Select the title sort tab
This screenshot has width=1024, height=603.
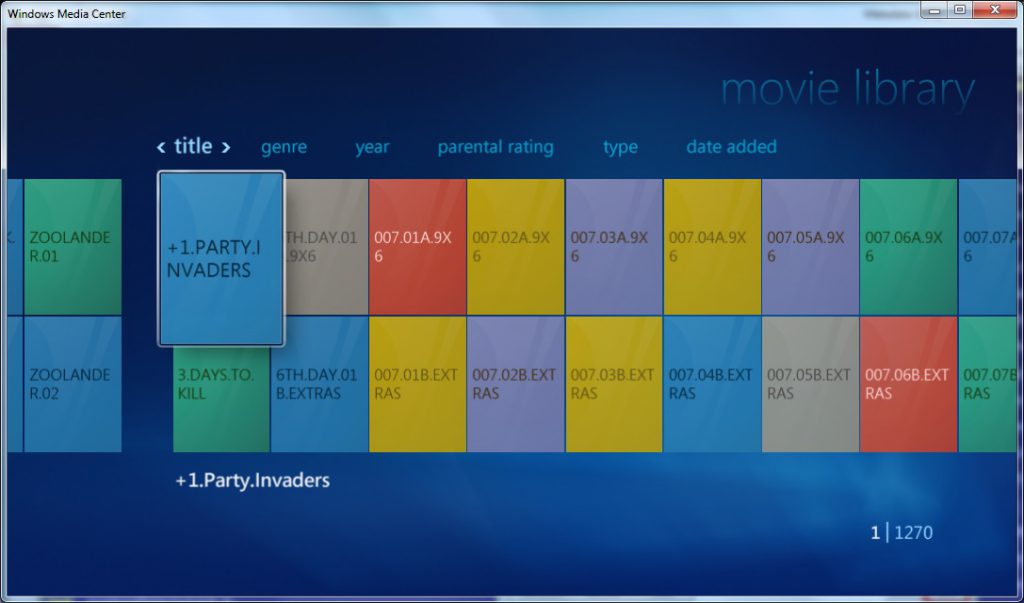tap(193, 146)
